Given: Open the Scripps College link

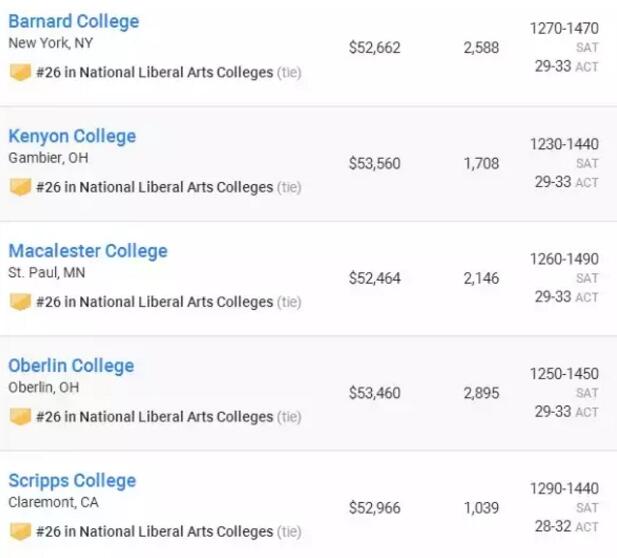Looking at the screenshot, I should 72,481.
